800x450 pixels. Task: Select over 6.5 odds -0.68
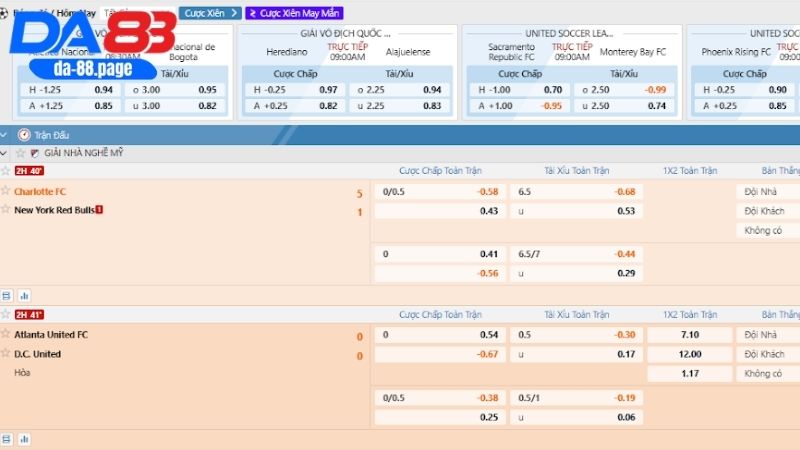pos(577,192)
